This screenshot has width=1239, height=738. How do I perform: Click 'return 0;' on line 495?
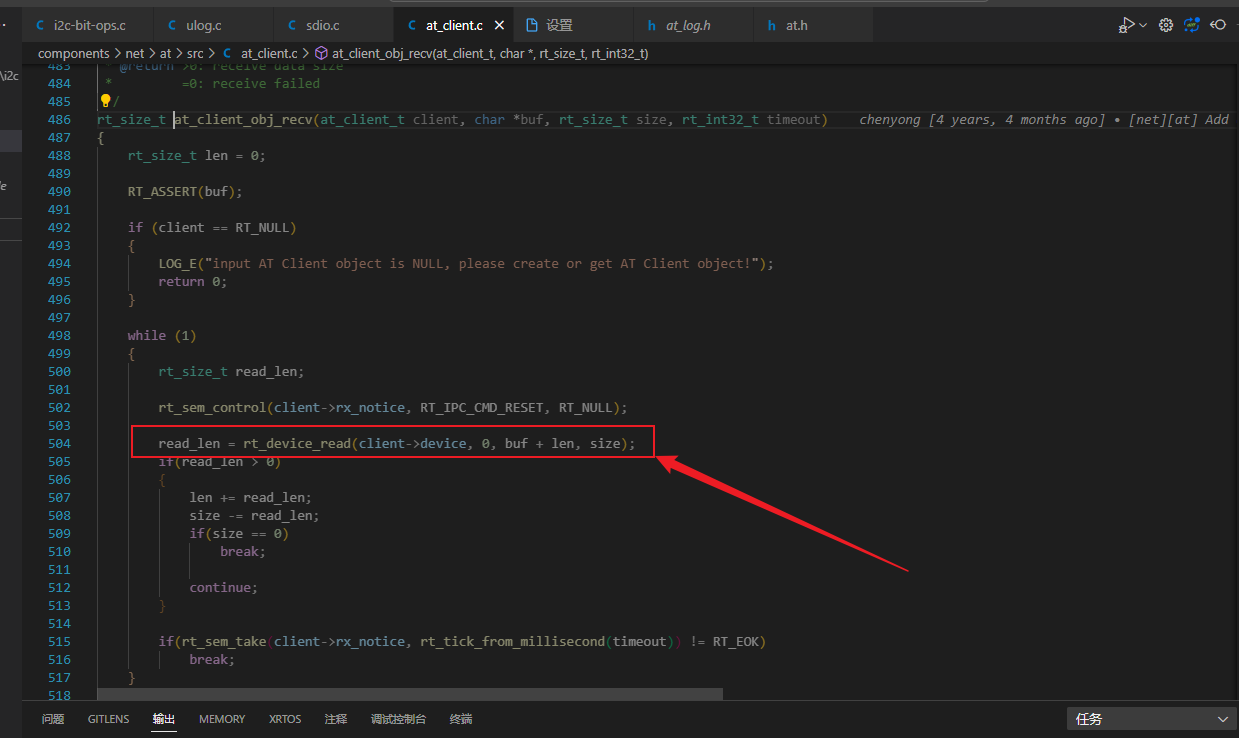click(x=193, y=282)
